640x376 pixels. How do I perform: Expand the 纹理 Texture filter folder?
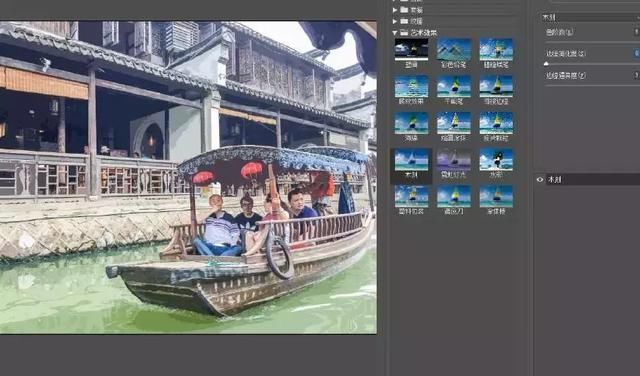click(x=394, y=21)
